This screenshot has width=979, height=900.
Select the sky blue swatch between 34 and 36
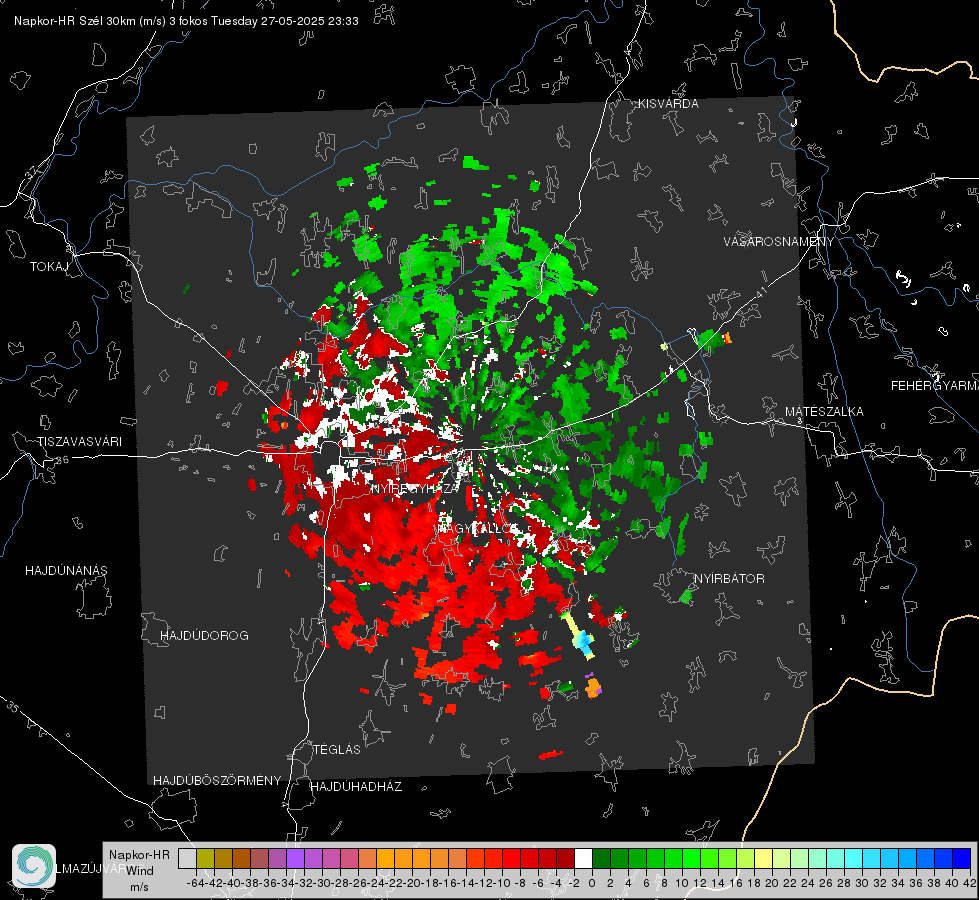907,858
